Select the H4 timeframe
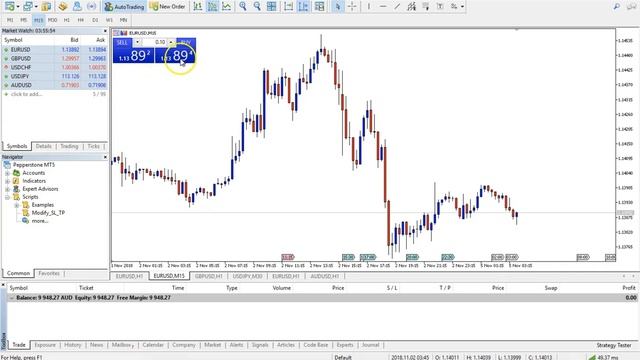The width and height of the screenshot is (640, 360). (81, 20)
